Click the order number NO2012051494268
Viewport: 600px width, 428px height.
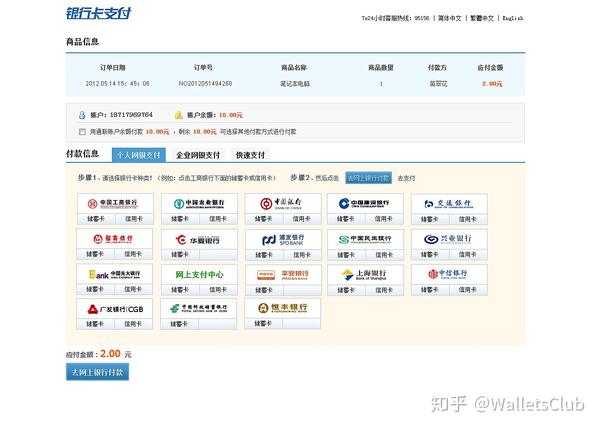pos(205,83)
